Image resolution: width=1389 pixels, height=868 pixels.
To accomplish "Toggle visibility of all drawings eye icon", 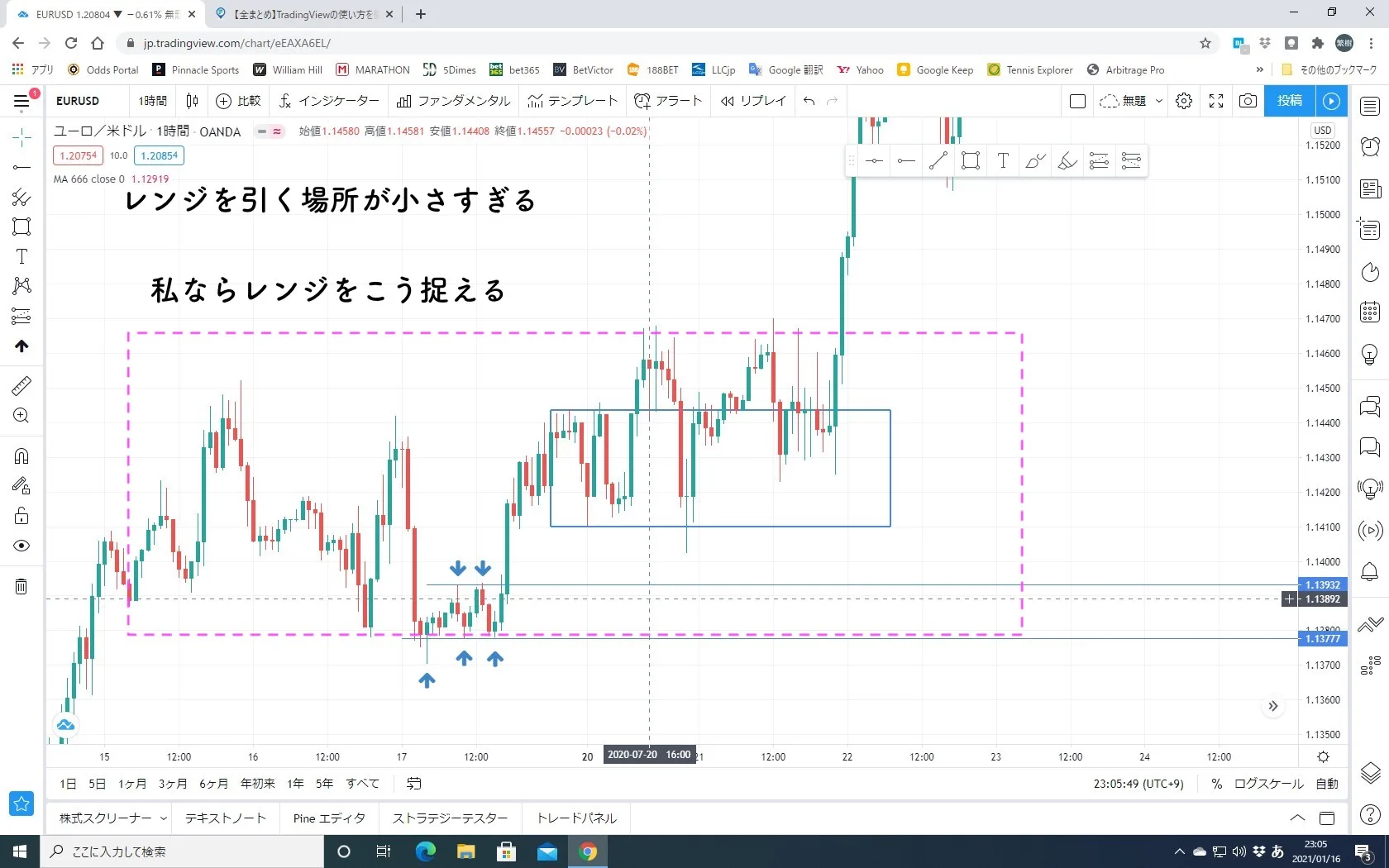I will tap(21, 546).
